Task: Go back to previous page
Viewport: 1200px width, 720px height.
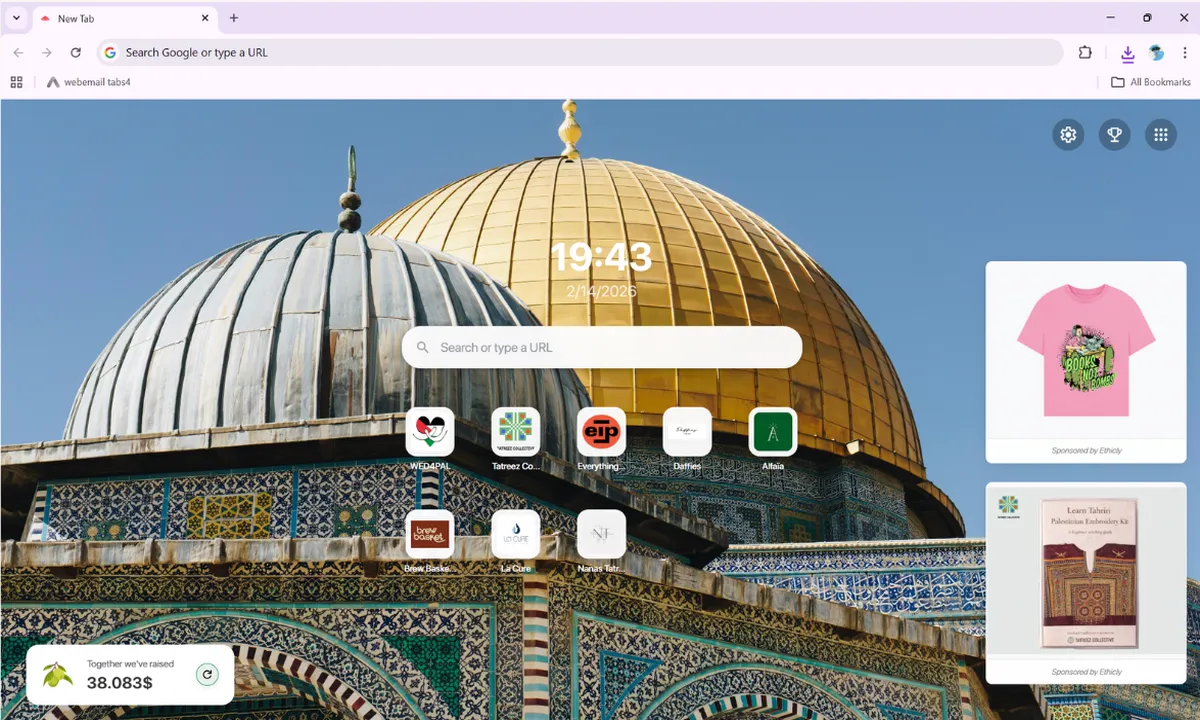Action: 18,53
